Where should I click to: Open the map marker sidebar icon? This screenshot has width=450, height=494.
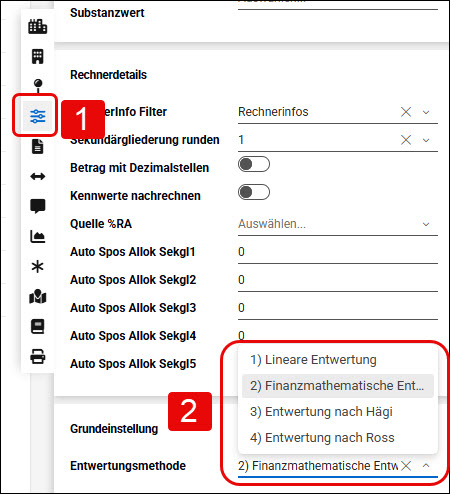coord(38,296)
